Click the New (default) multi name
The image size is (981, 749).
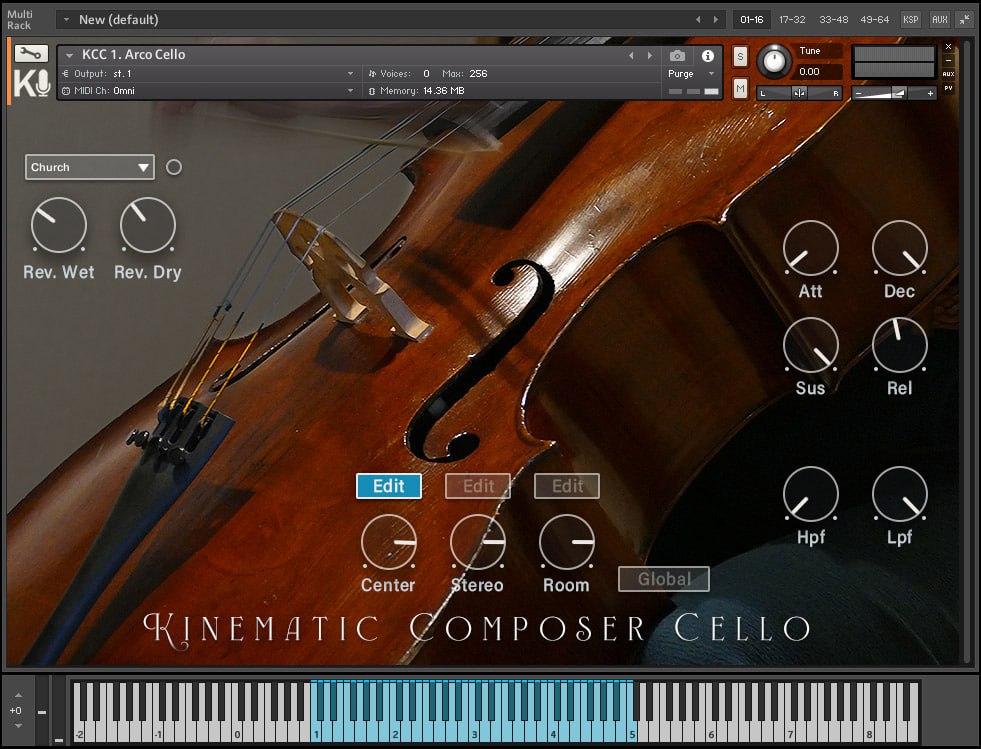(118, 19)
